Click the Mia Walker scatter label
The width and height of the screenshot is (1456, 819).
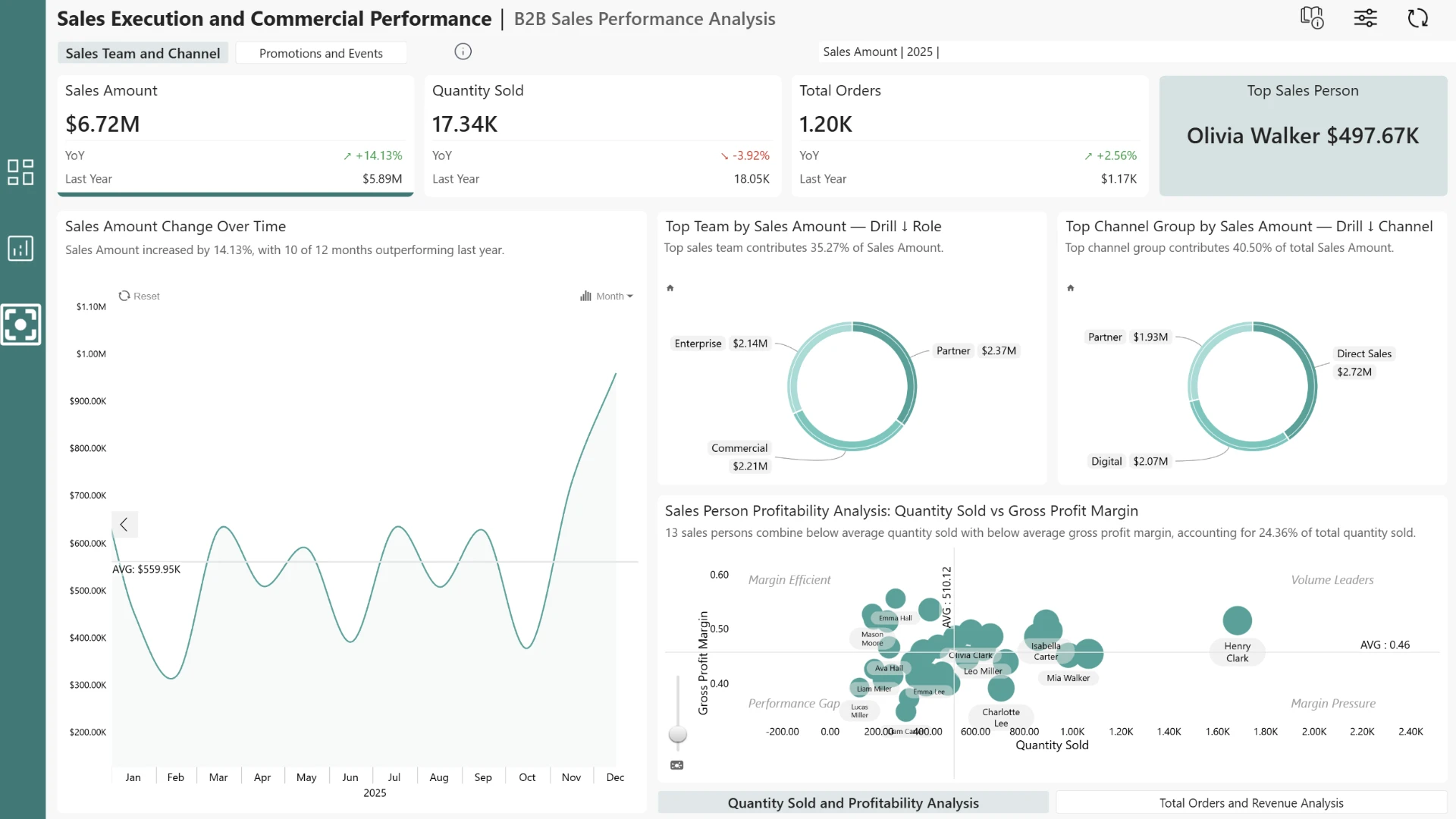click(x=1068, y=678)
